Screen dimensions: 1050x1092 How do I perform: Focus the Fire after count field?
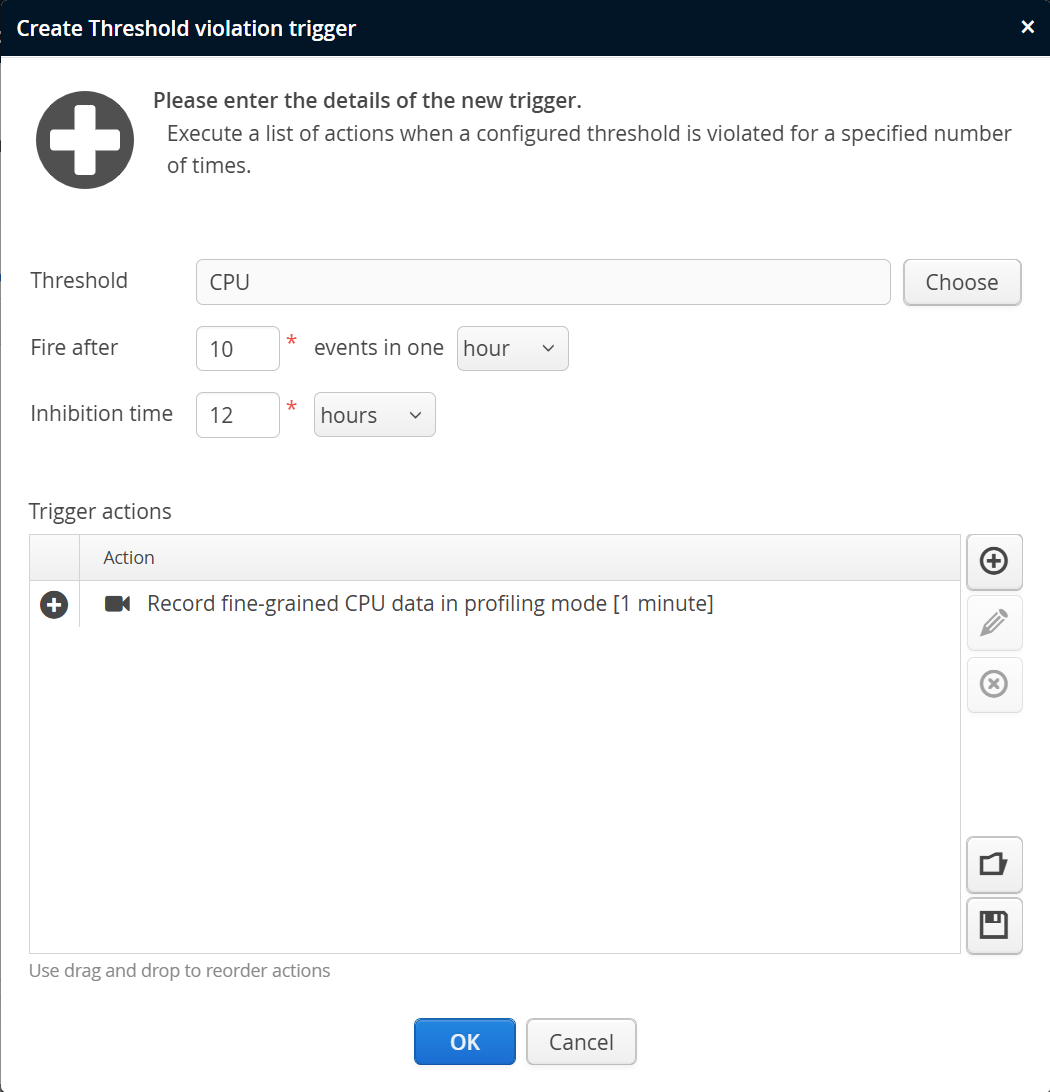pos(237,348)
